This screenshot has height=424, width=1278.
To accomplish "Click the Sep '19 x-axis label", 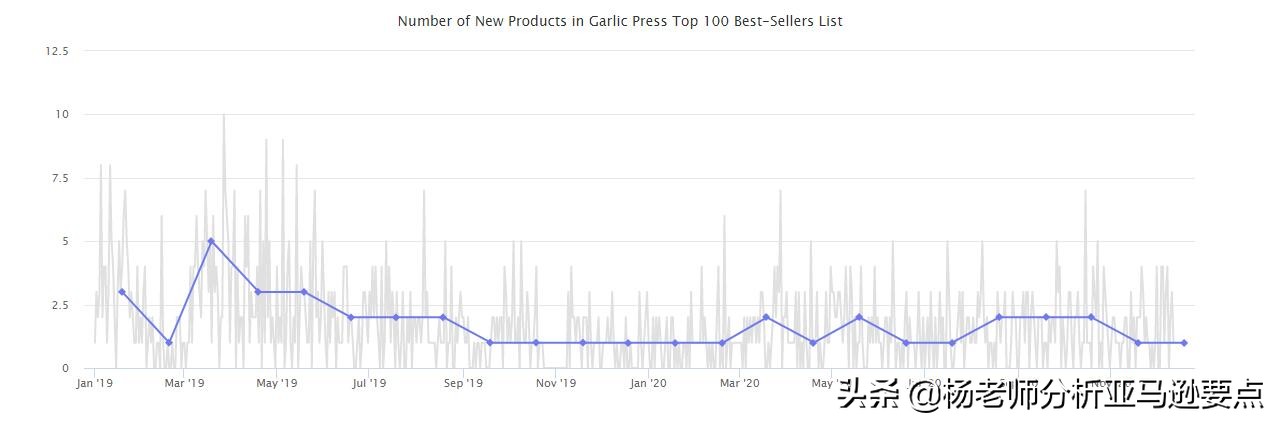I will point(463,382).
